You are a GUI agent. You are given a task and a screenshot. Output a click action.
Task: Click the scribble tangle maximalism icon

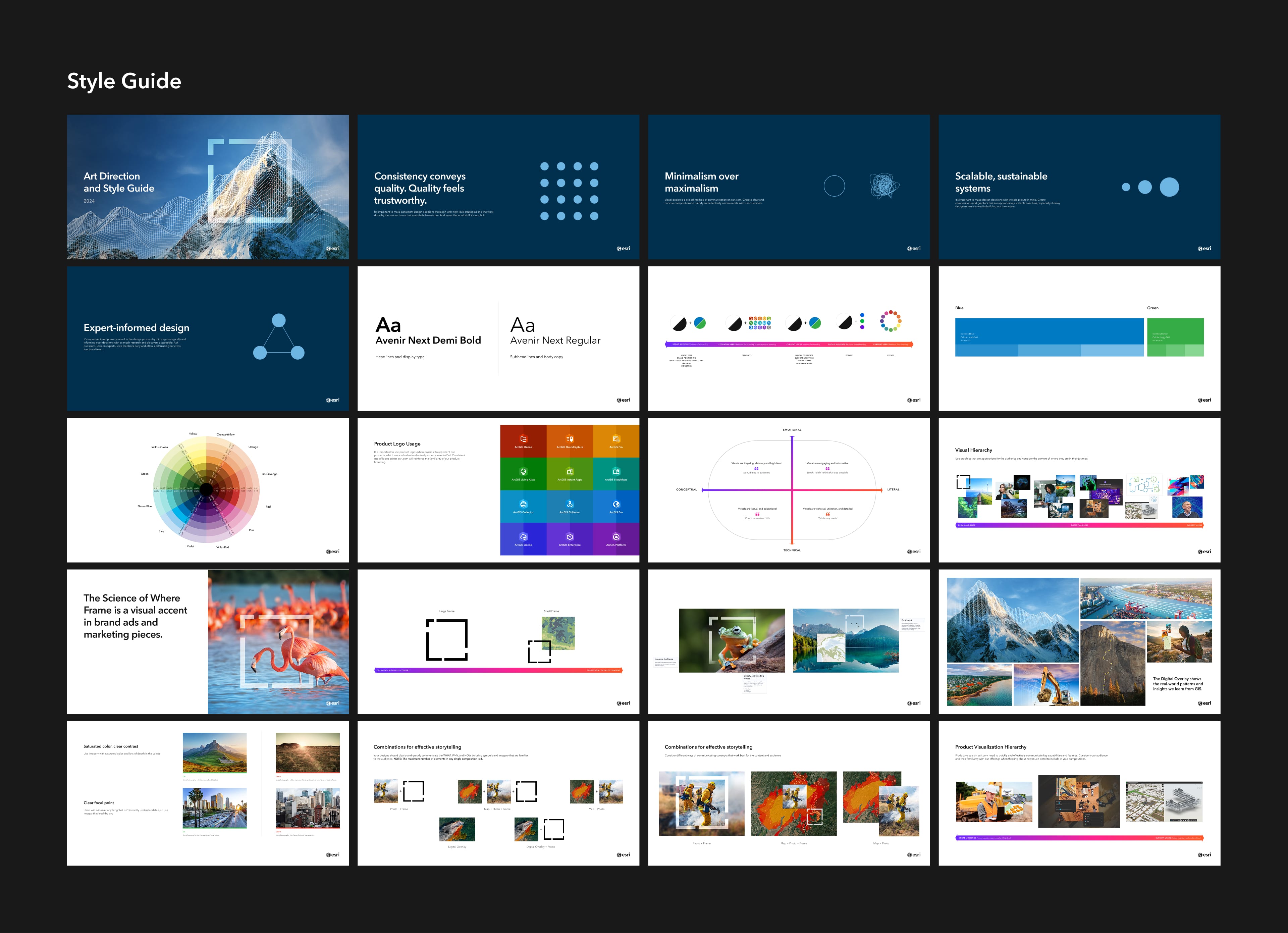[x=883, y=186]
